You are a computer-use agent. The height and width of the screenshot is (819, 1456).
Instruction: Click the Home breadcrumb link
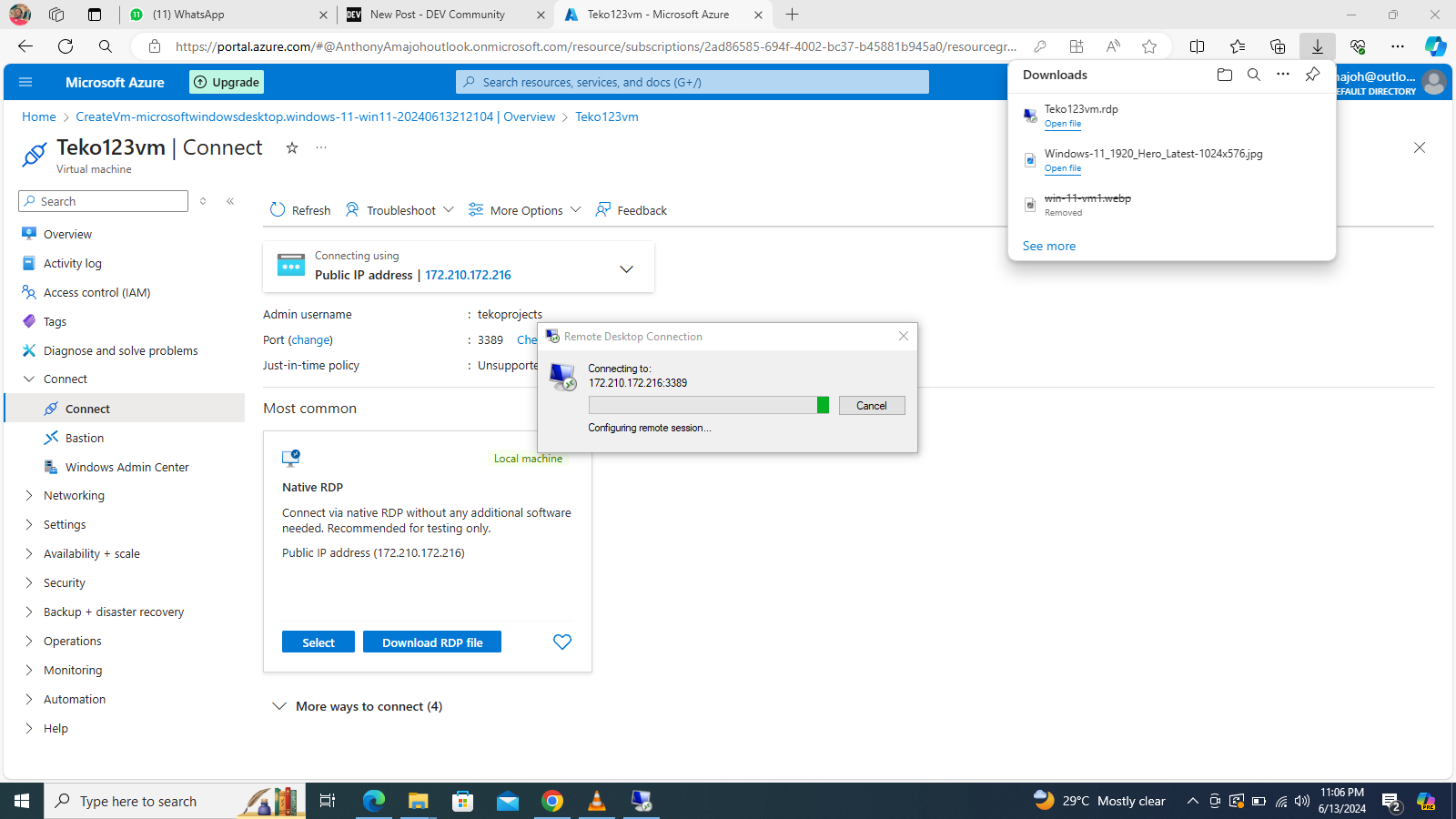pyautogui.click(x=39, y=116)
